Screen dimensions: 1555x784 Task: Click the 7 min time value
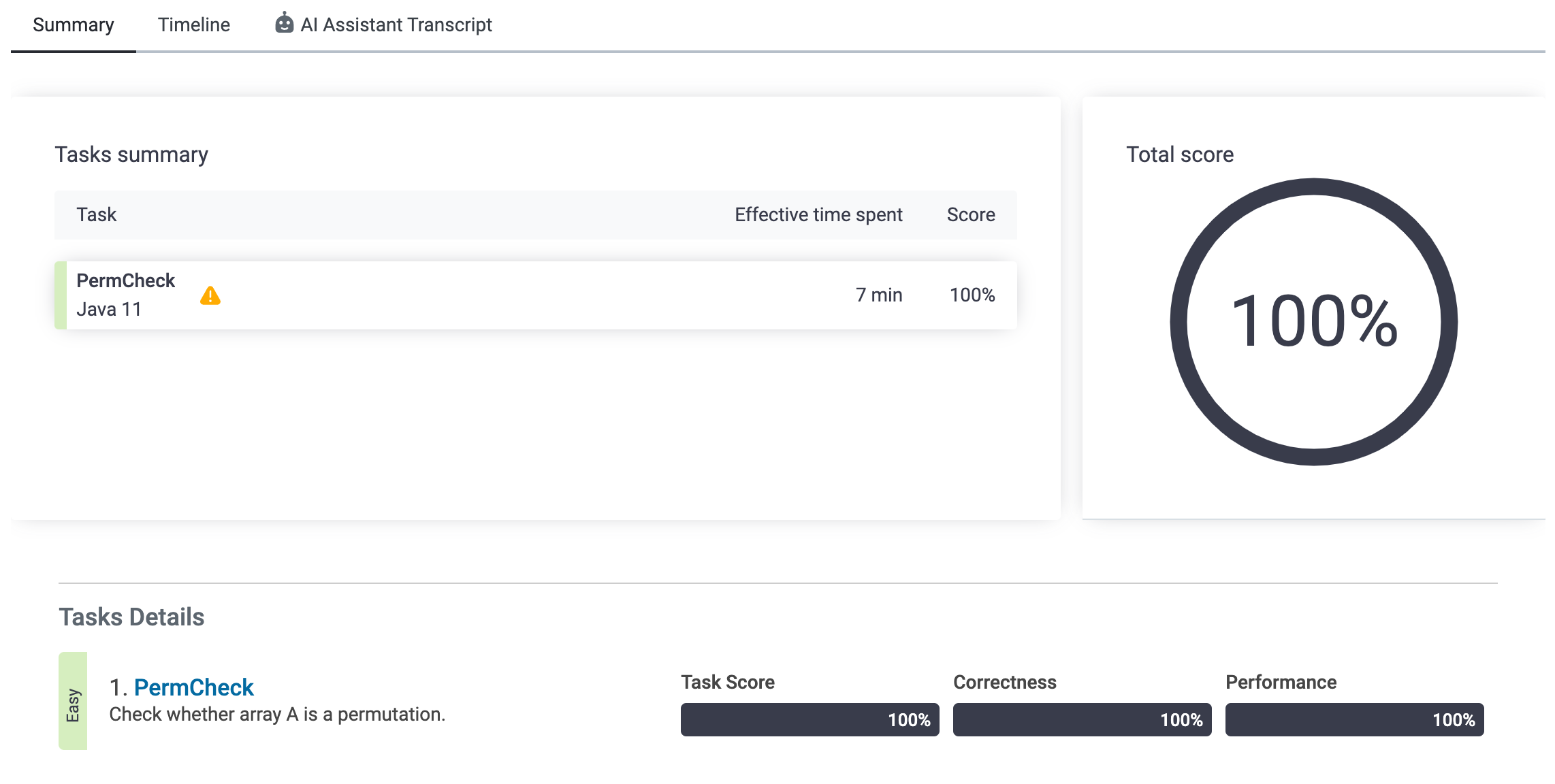878,295
